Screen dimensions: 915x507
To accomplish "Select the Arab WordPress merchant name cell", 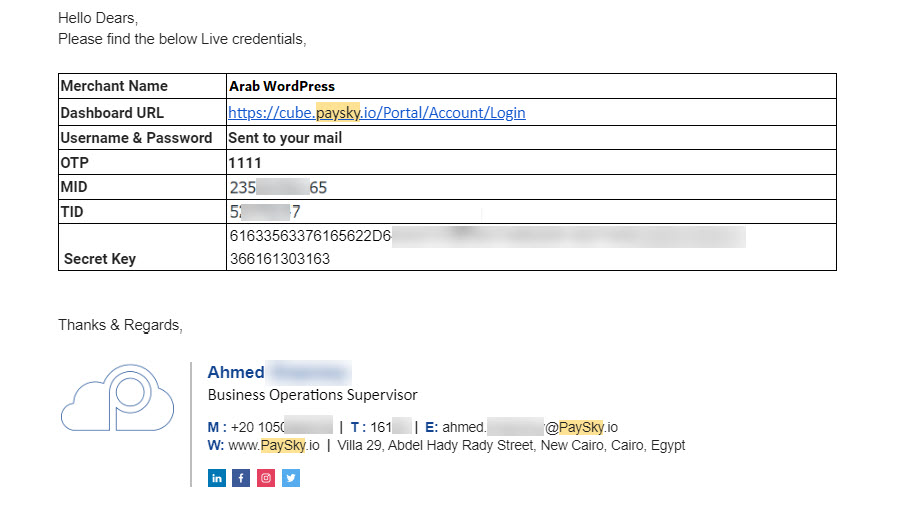I will coord(282,86).
